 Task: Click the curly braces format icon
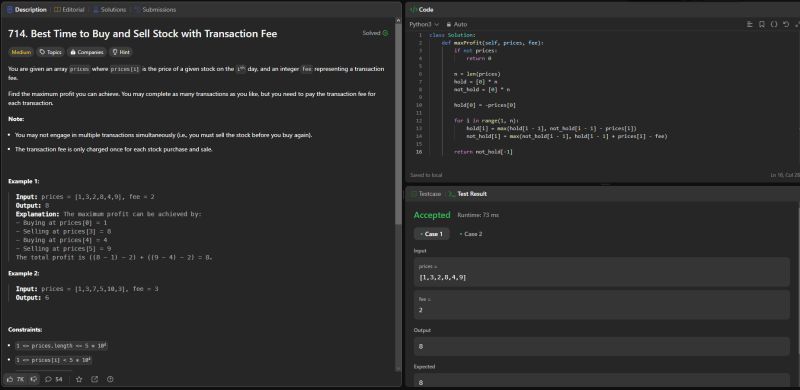point(773,24)
